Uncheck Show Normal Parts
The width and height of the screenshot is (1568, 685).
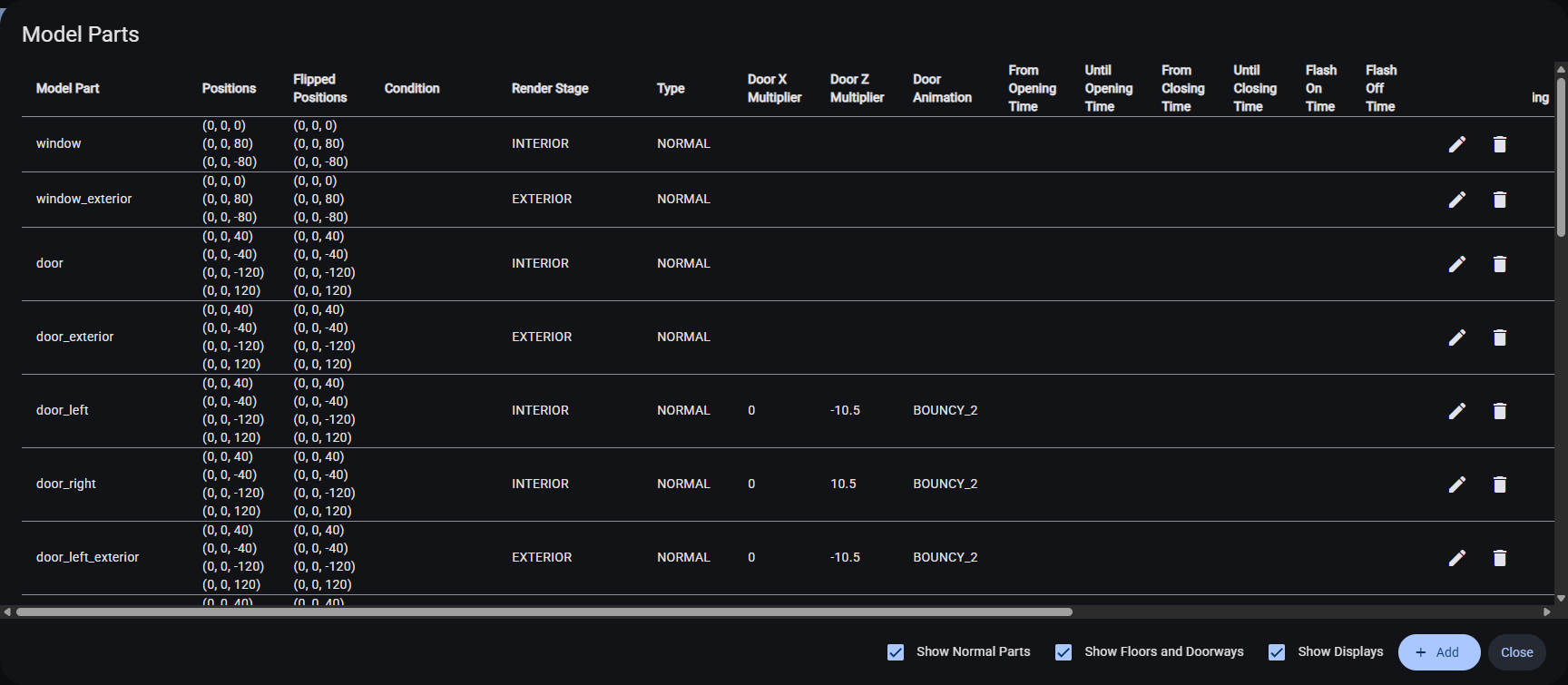(x=896, y=652)
